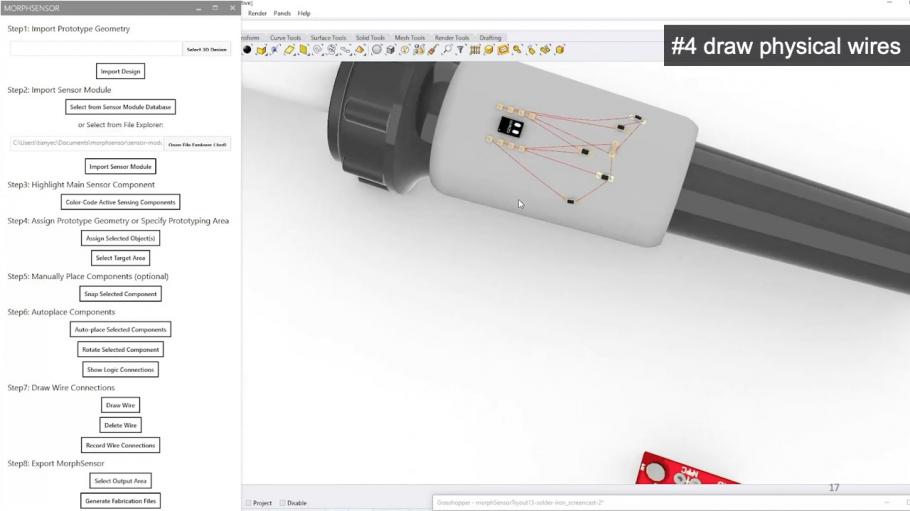Click the gray circle toolbar icon
Viewport: 910px width, 511px height.
coord(376,50)
